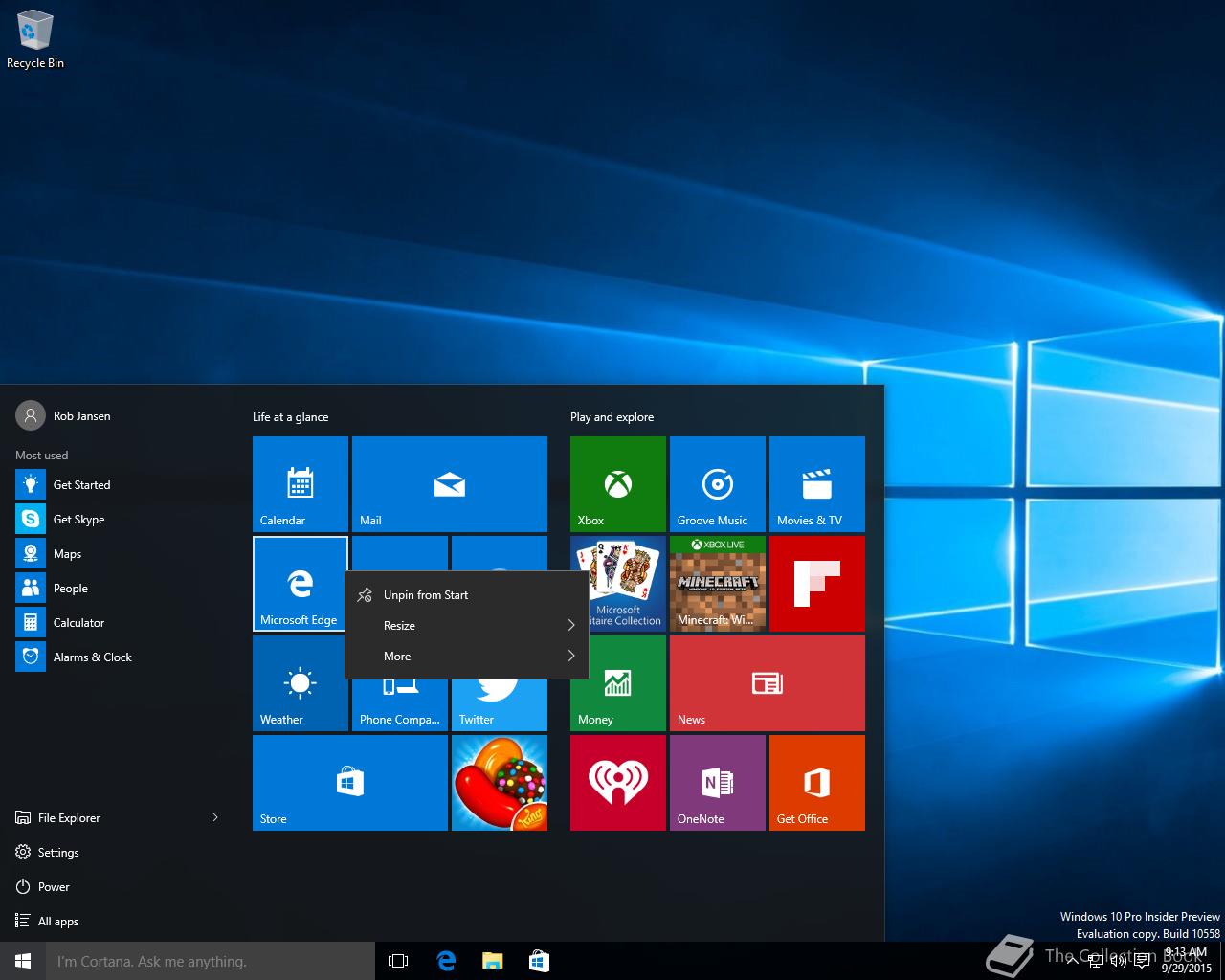Click the Rob Jansen user account
The height and width of the screenshot is (980, 1225).
click(63, 416)
